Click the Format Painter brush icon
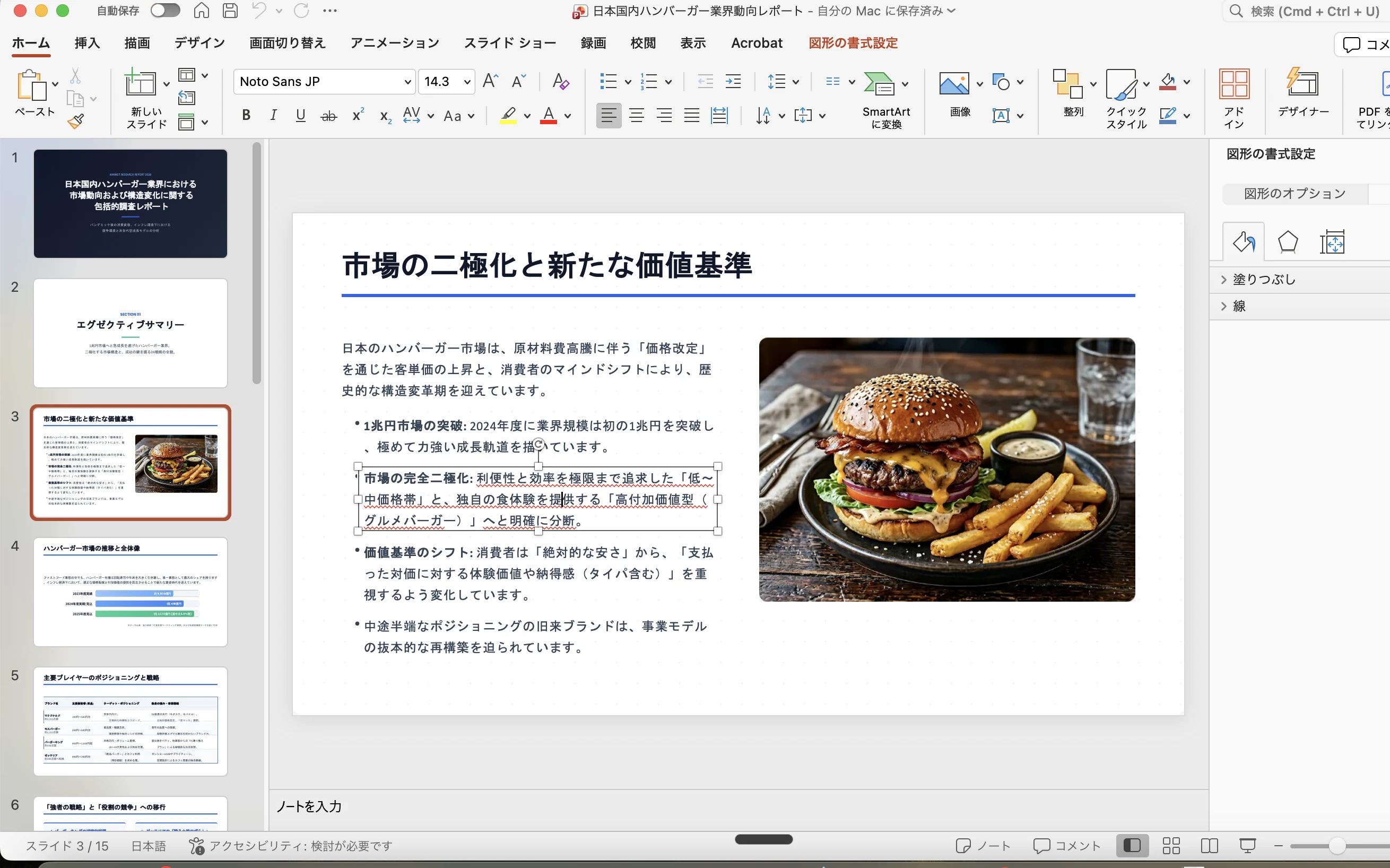1390x868 pixels. (75, 121)
